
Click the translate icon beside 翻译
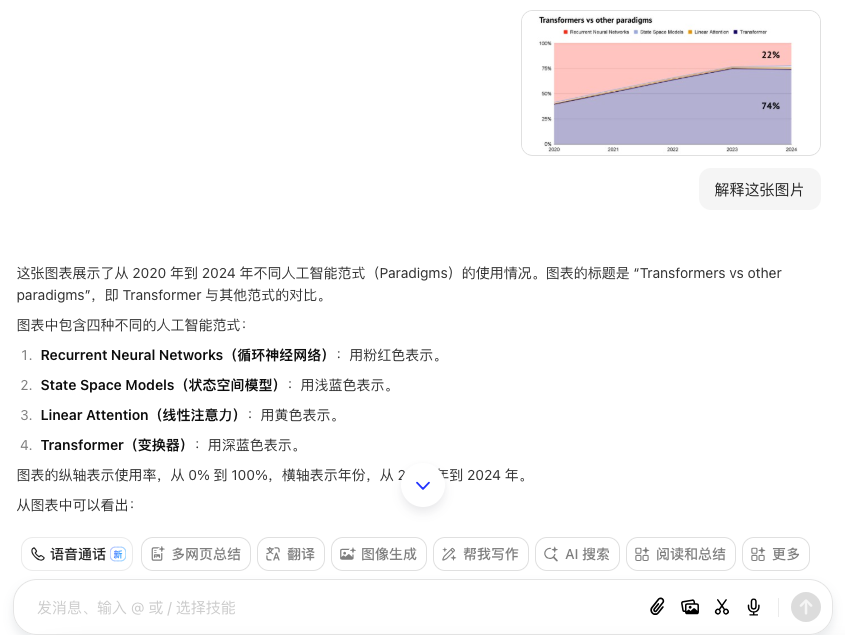pyautogui.click(x=273, y=554)
